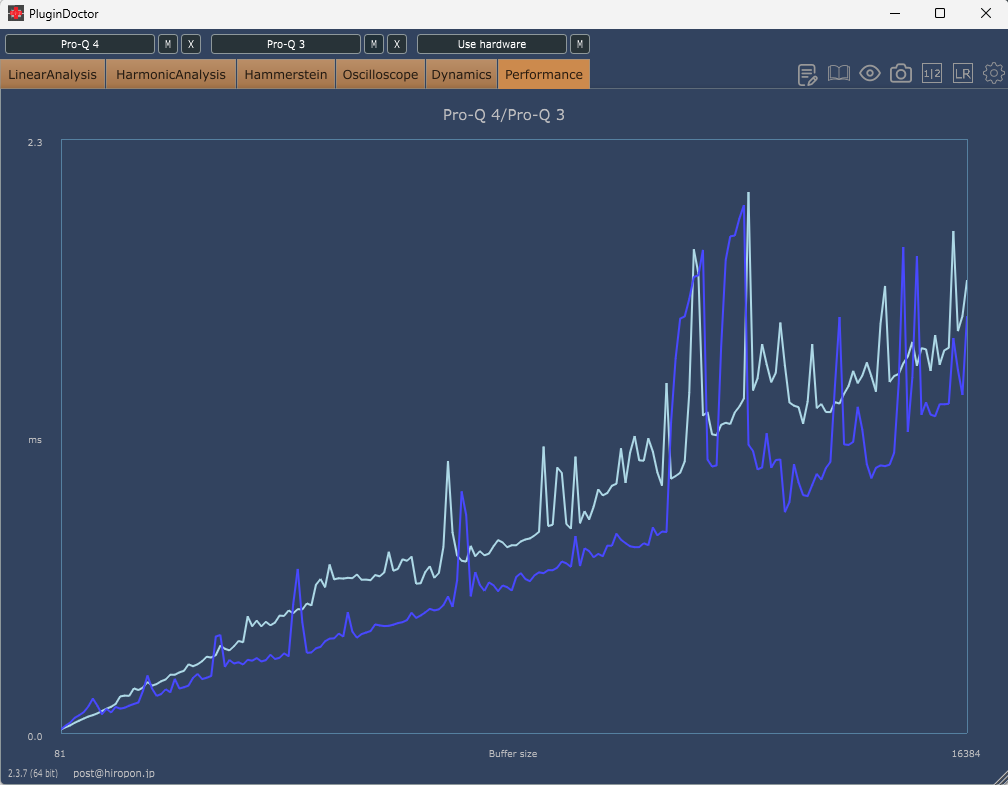Click the ms y-axis label
Image resolution: width=1008 pixels, height=785 pixels.
click(35, 440)
